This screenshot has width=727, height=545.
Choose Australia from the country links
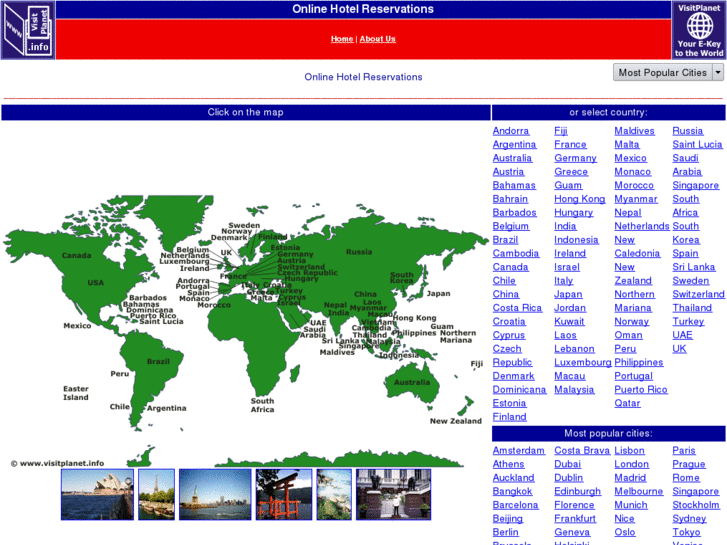512,158
